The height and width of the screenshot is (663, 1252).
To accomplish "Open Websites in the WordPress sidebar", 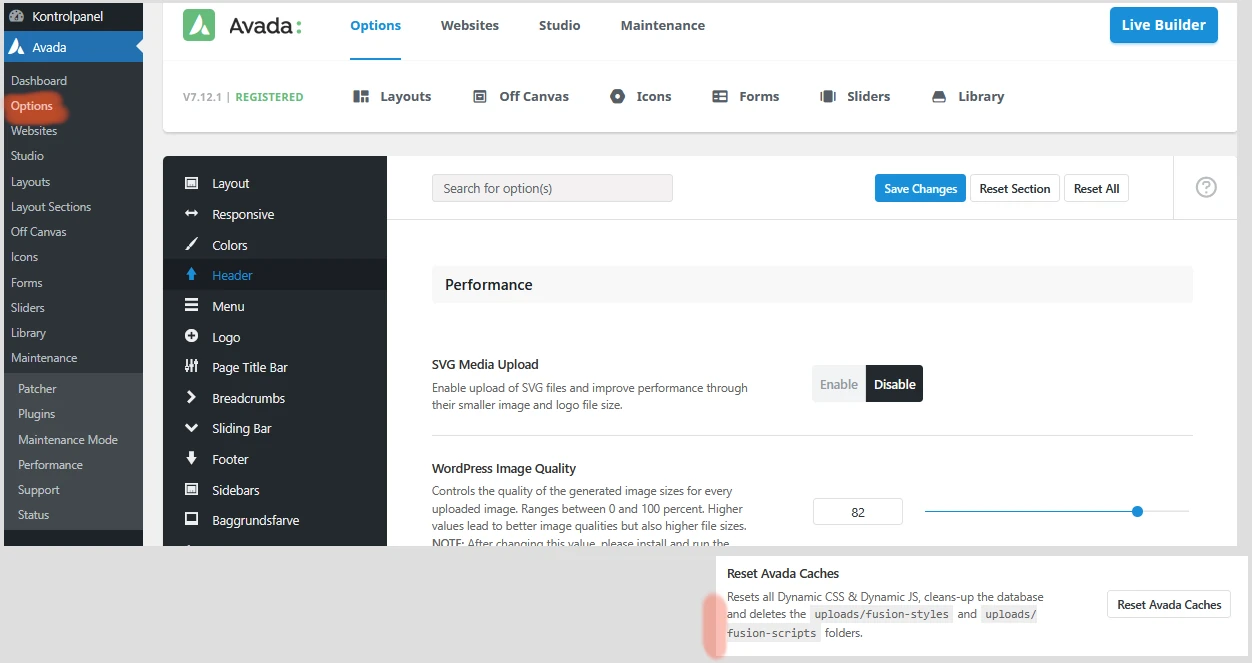I will (x=34, y=130).
